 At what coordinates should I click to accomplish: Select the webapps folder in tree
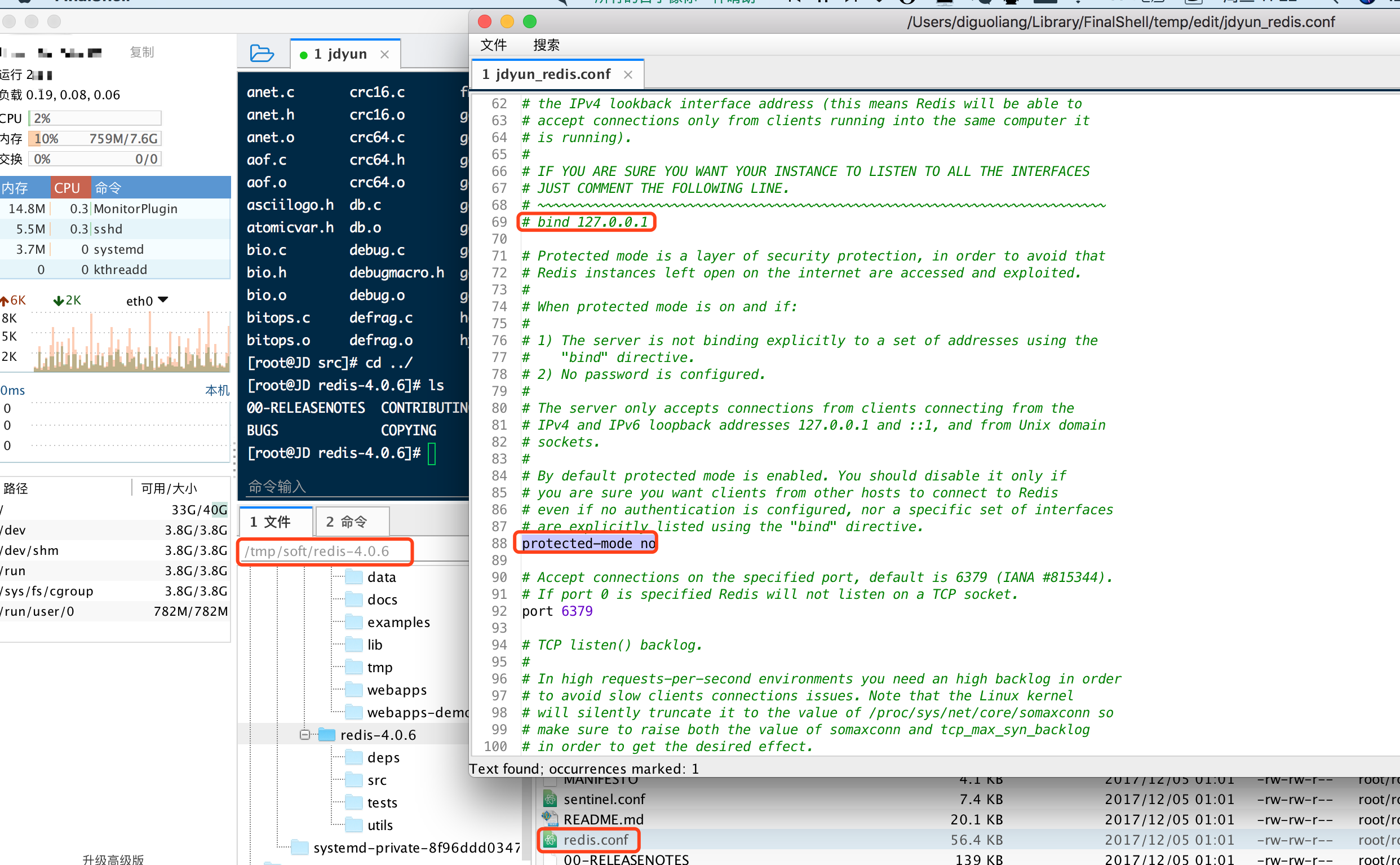397,690
